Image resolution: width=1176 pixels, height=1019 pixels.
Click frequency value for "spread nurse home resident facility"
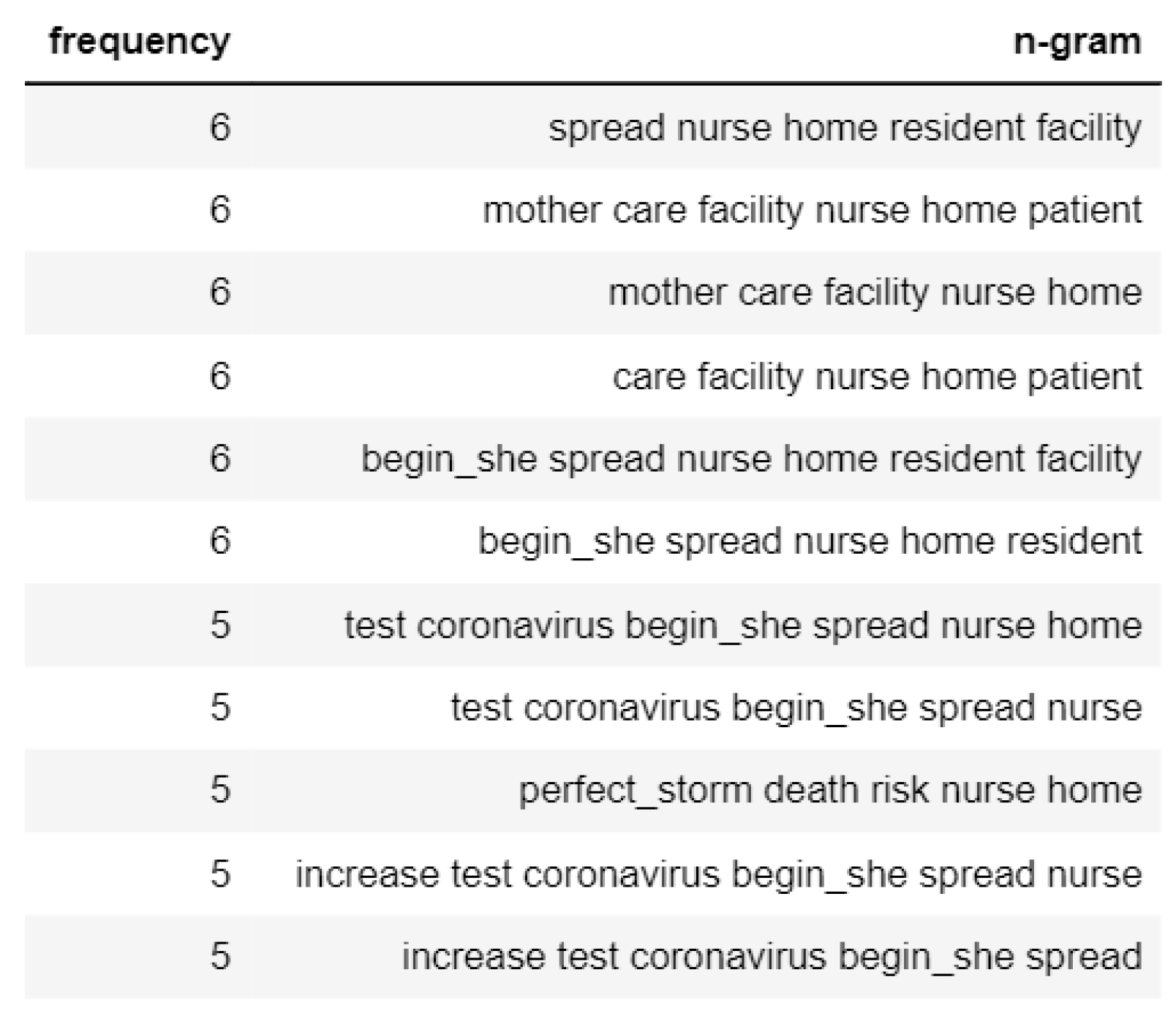pyautogui.click(x=220, y=128)
